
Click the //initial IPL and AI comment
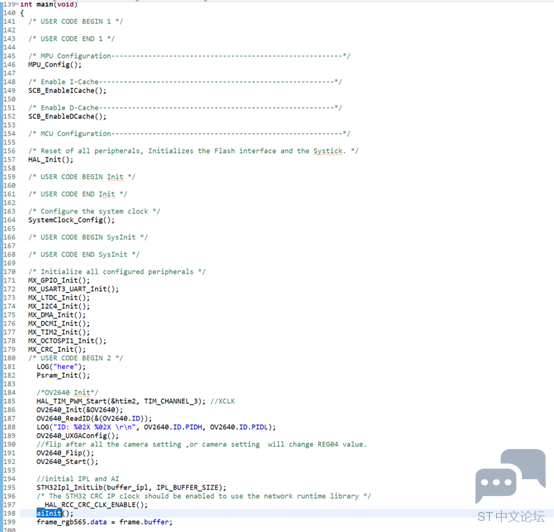78,479
